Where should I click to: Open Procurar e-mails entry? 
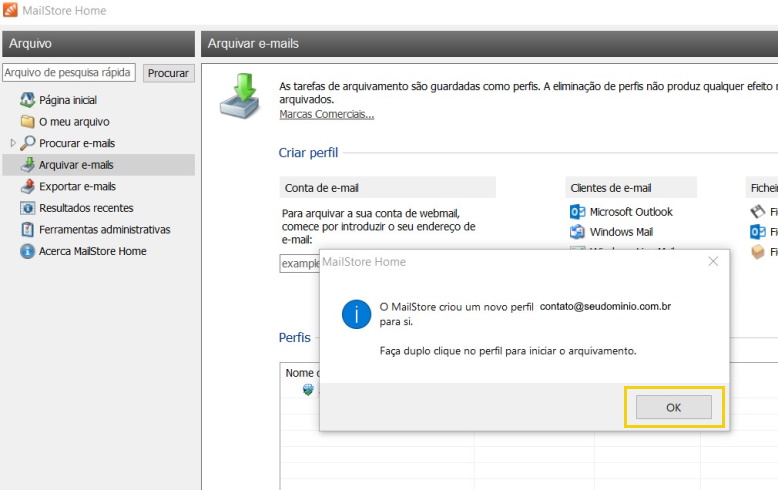click(77, 143)
